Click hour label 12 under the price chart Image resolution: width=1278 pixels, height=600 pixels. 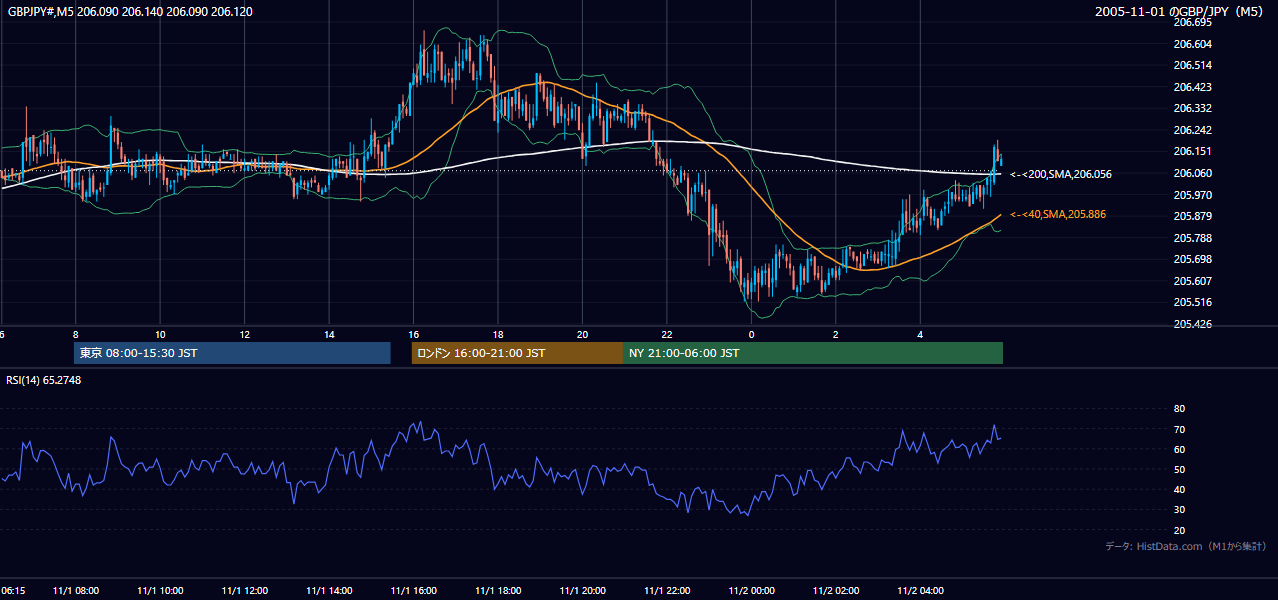click(x=245, y=334)
